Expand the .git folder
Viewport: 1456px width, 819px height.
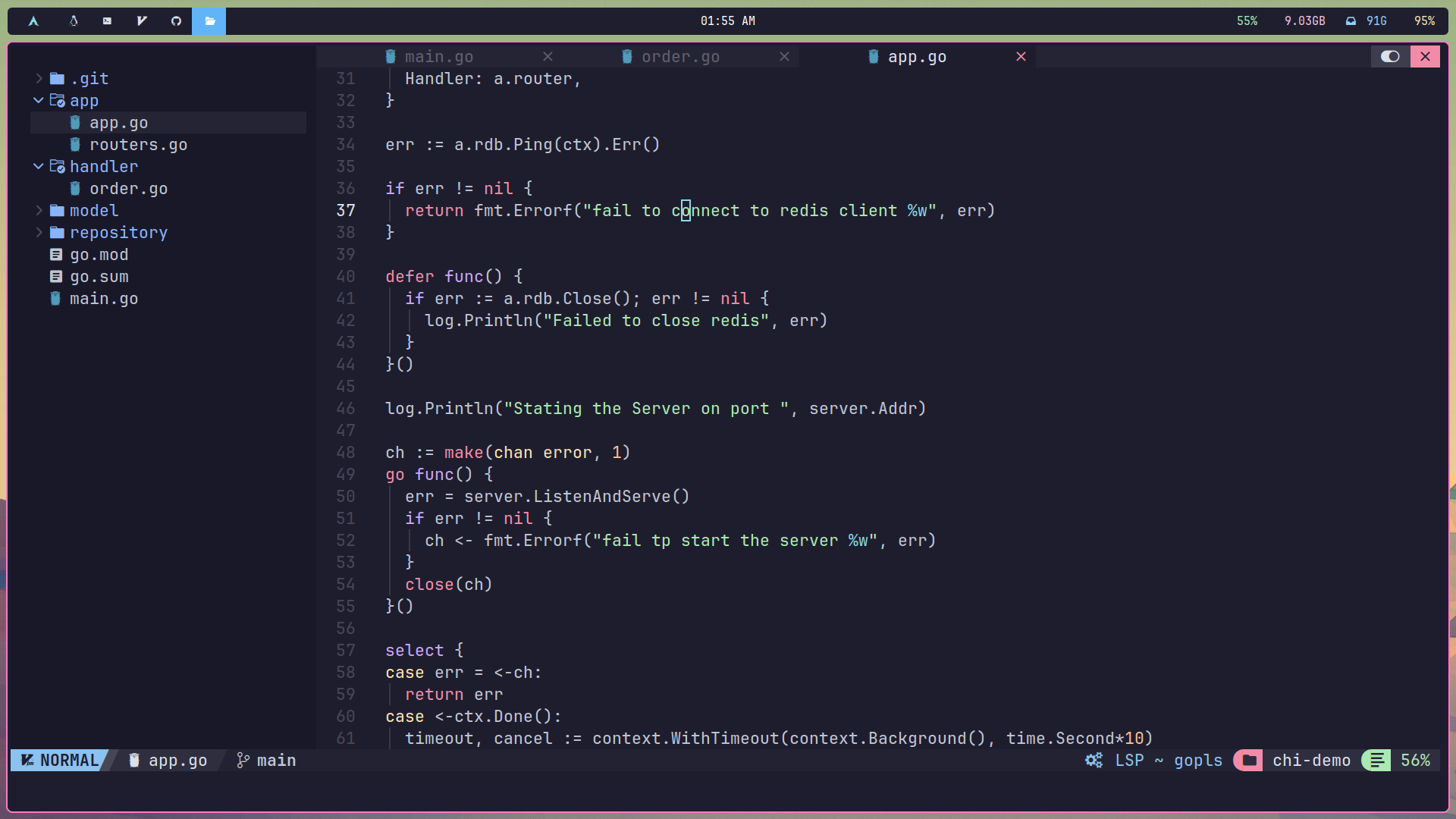click(89, 79)
